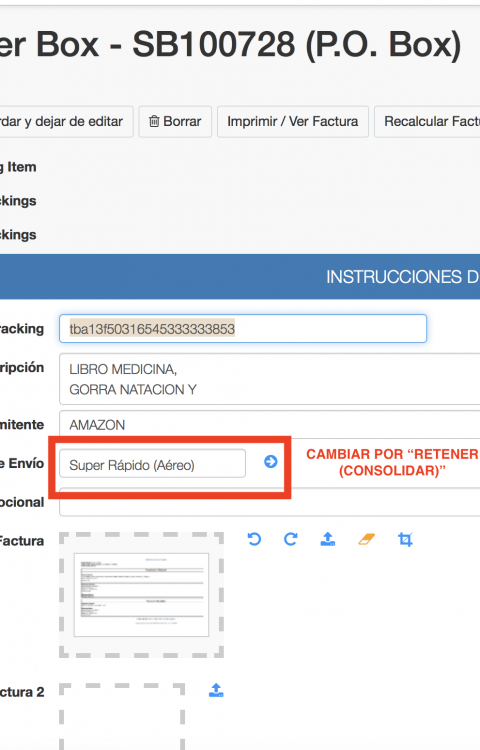Screen dimensions: 480x750
Task: Rotate invoice image counterclockwise
Action: pos(254,539)
